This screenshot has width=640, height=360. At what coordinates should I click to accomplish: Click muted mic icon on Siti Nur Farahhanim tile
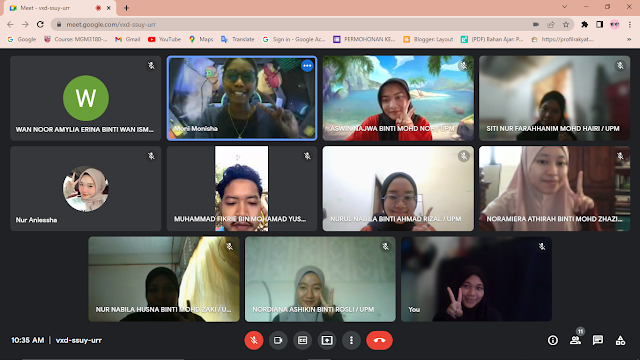620,65
